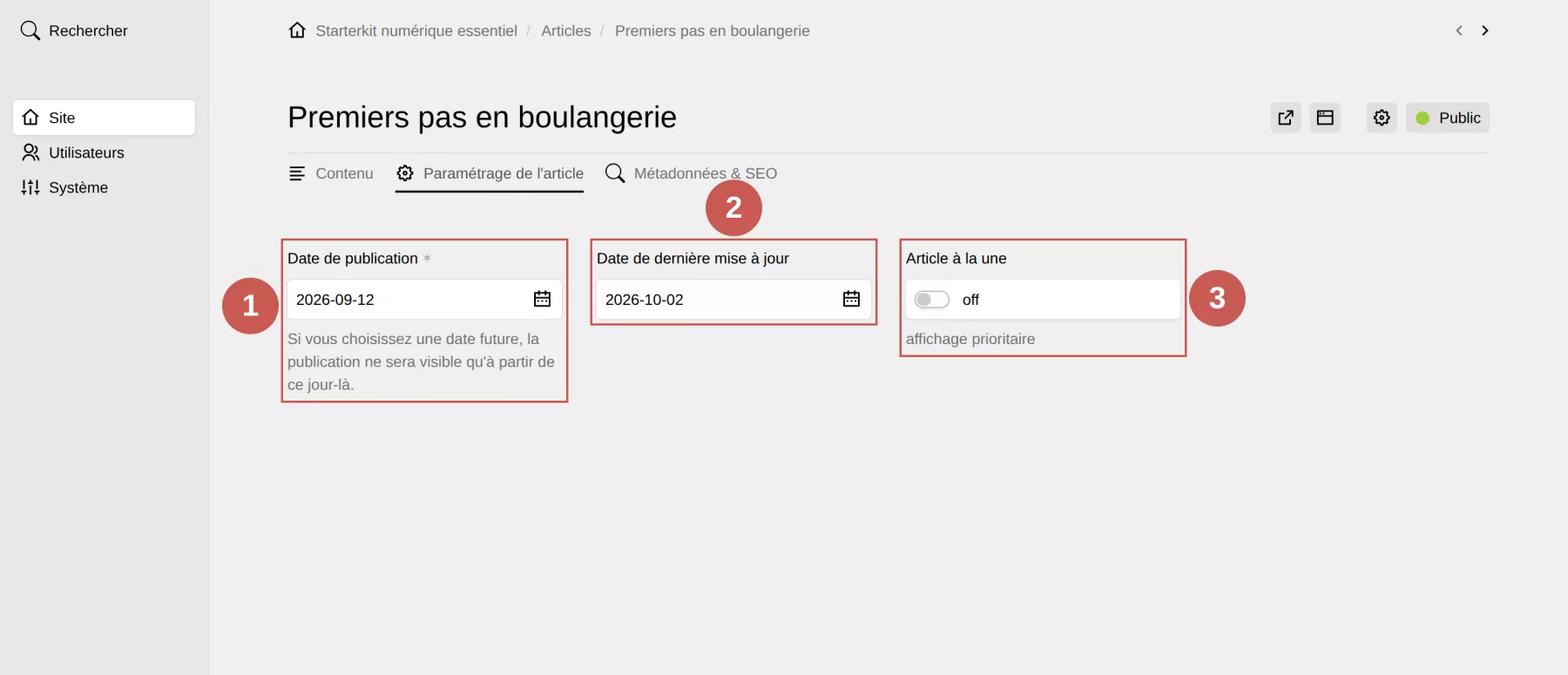Open the Public status dropdown
The image size is (1568, 675).
coord(1448,118)
